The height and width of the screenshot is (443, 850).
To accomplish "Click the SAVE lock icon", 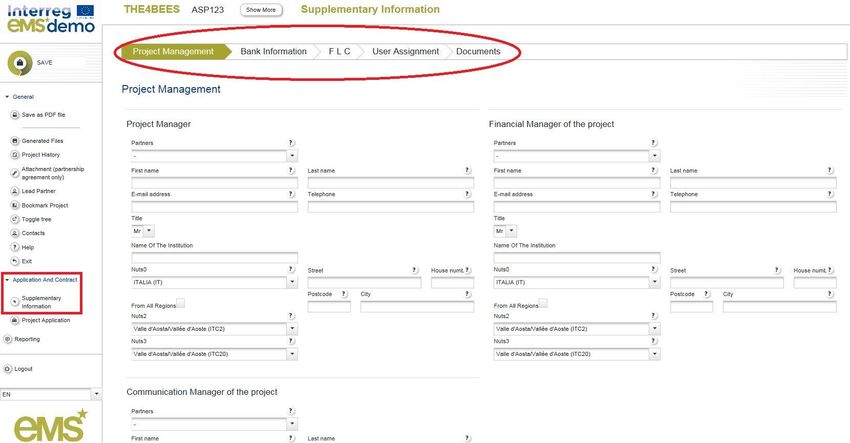I will click(x=19, y=62).
